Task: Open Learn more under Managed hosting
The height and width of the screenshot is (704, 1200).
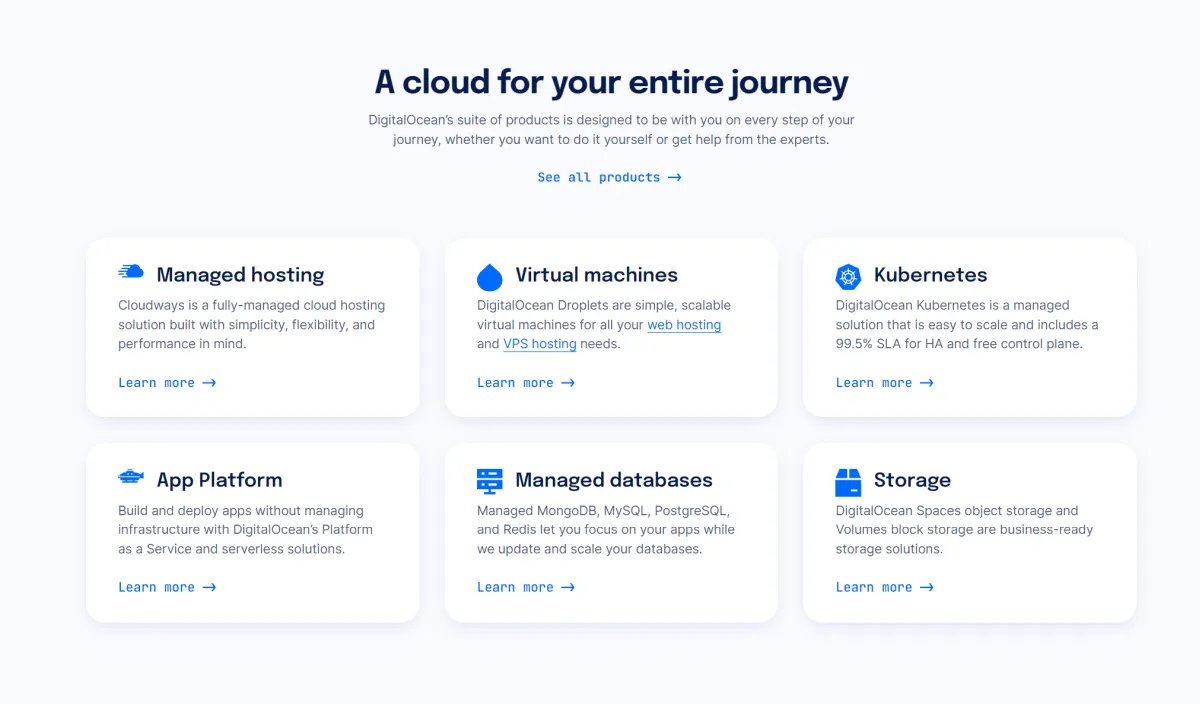Action: [x=167, y=382]
